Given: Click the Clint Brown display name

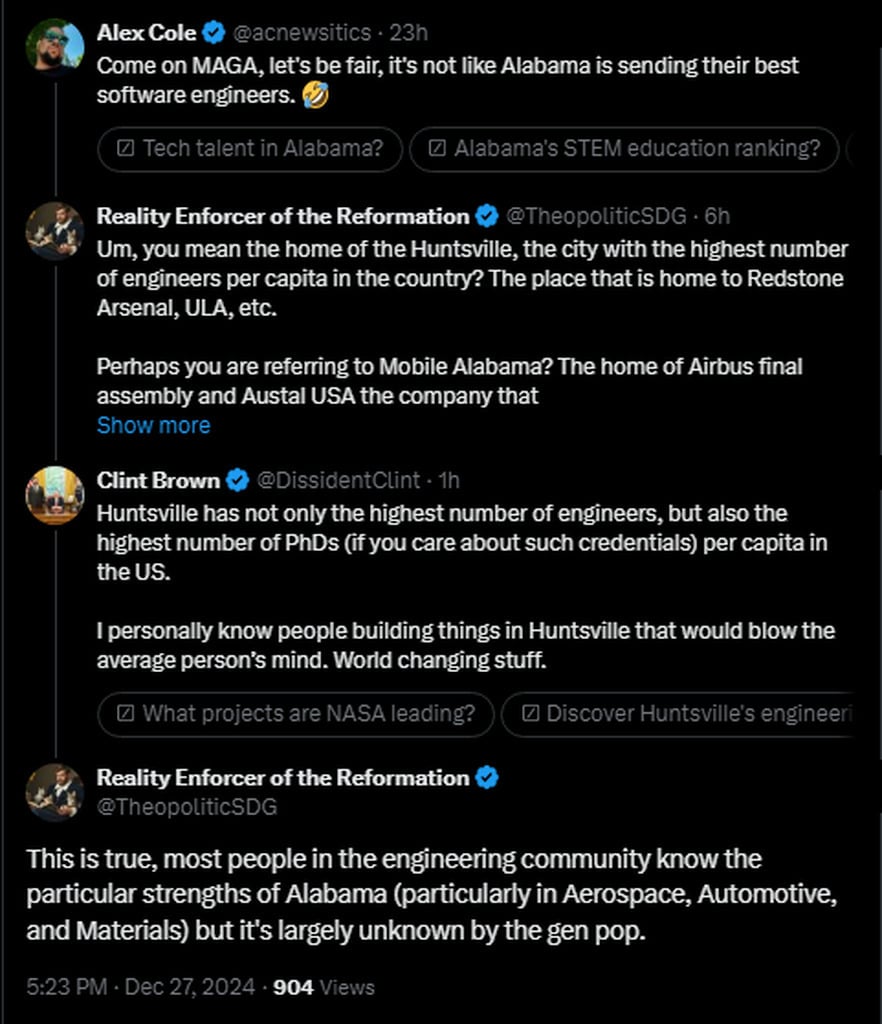Looking at the screenshot, I should click(158, 480).
